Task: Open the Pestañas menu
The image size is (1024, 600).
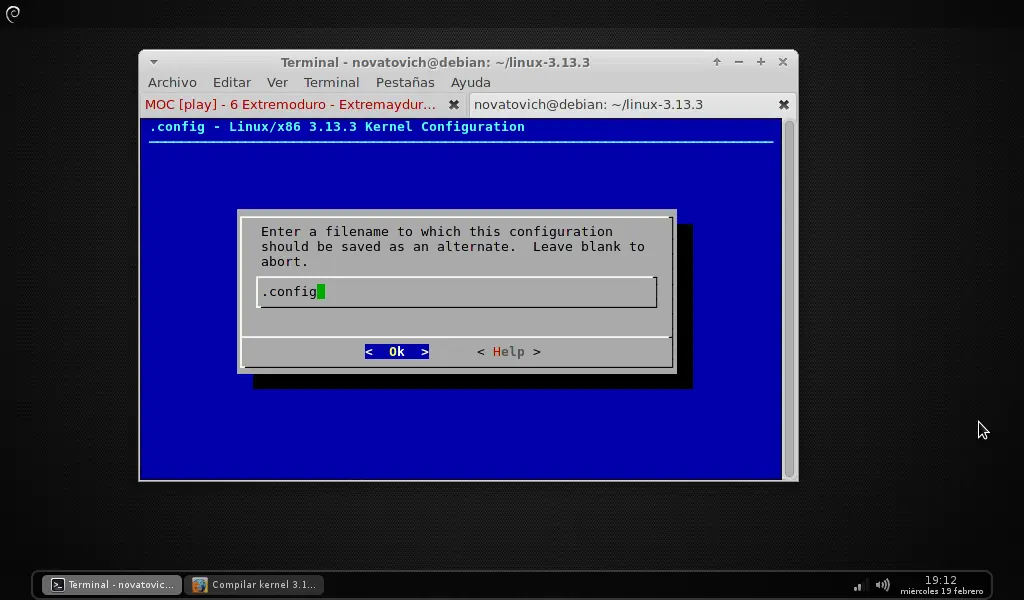Action: pos(405,82)
